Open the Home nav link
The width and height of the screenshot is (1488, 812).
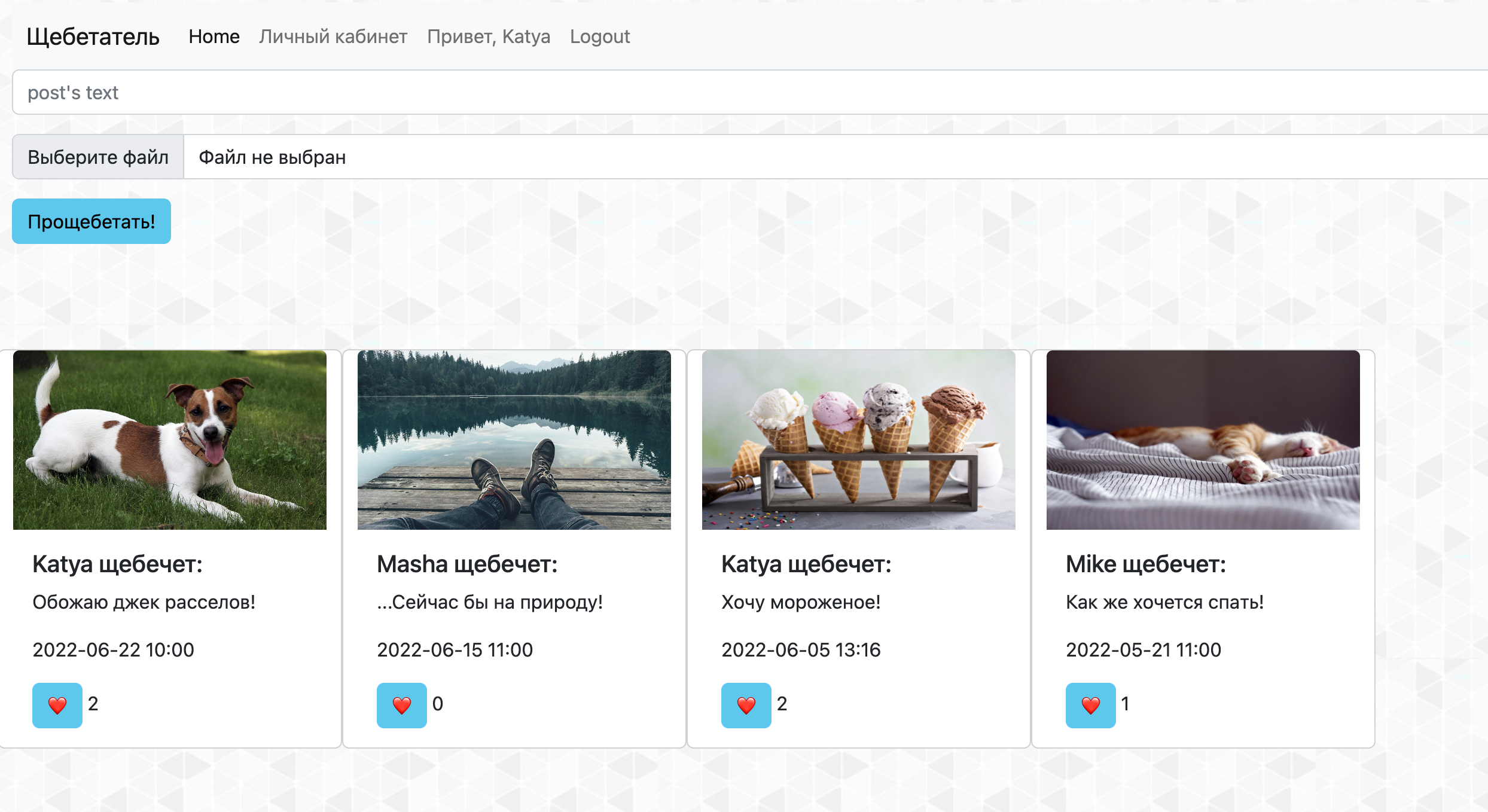(x=214, y=36)
